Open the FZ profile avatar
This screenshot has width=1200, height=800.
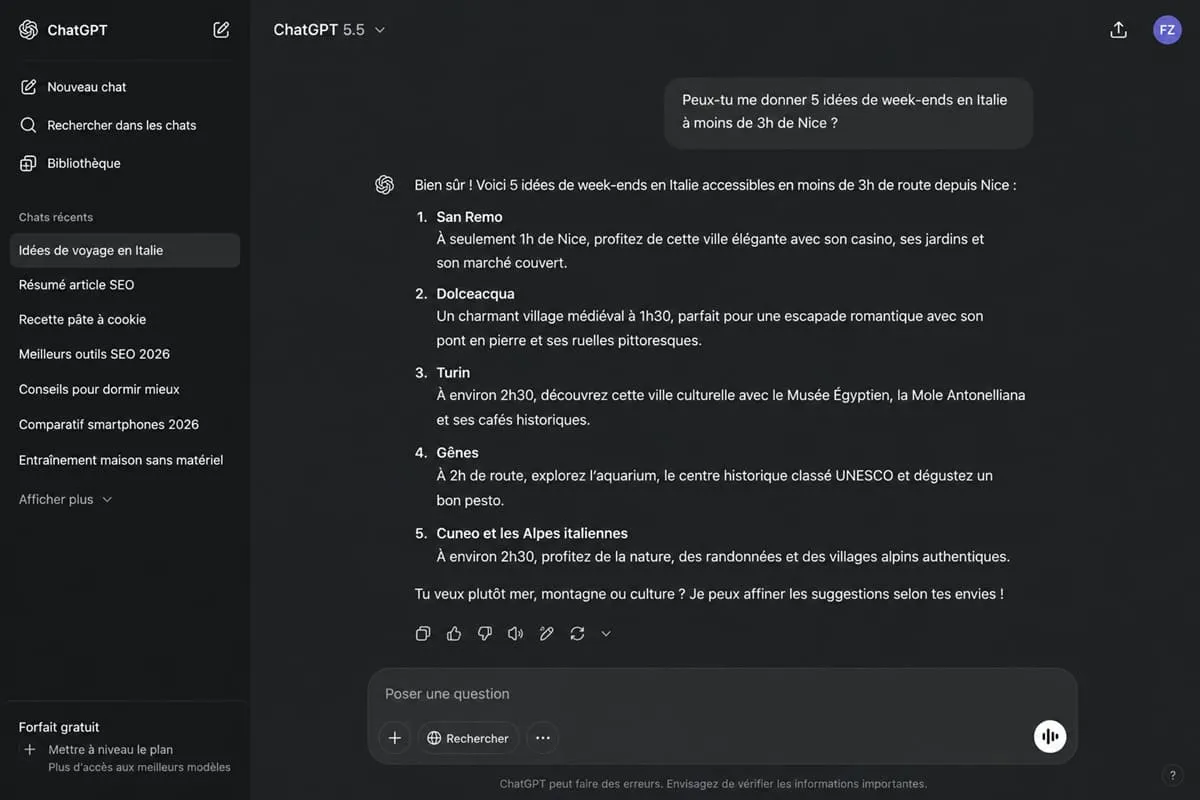[x=1167, y=30]
